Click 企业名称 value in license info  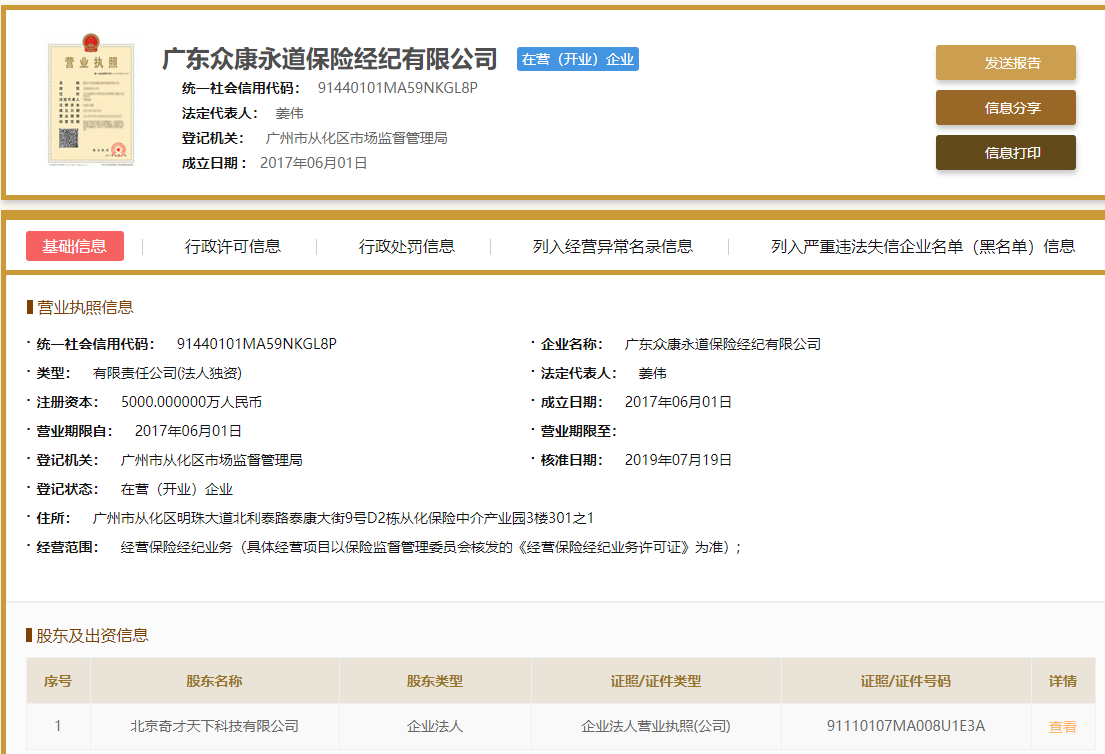coord(722,344)
